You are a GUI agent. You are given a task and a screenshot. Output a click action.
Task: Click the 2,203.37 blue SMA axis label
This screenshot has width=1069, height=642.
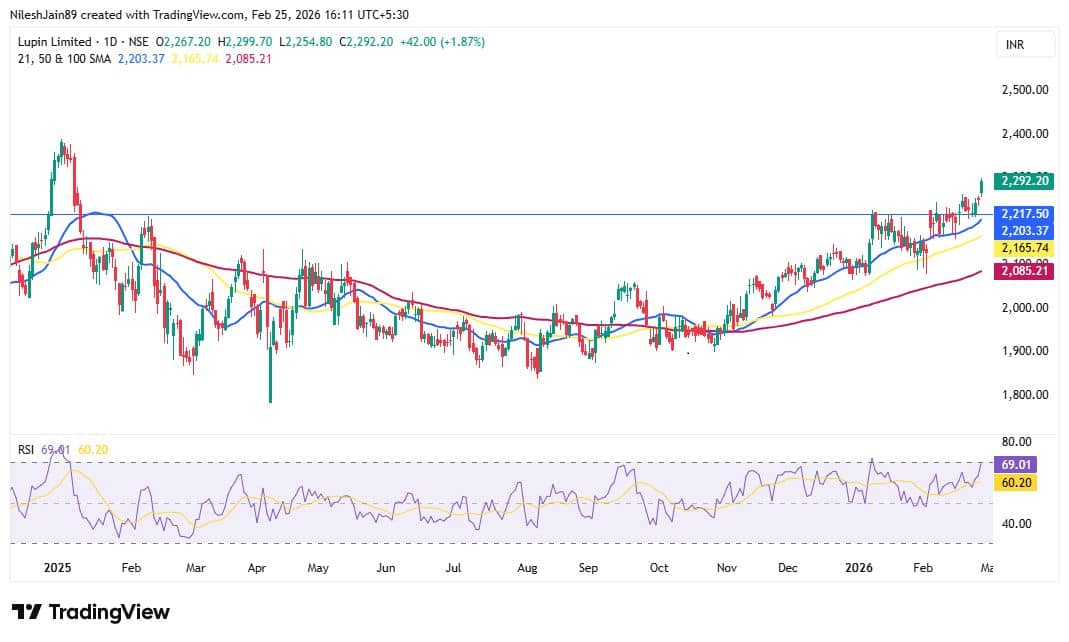pyautogui.click(x=1025, y=230)
